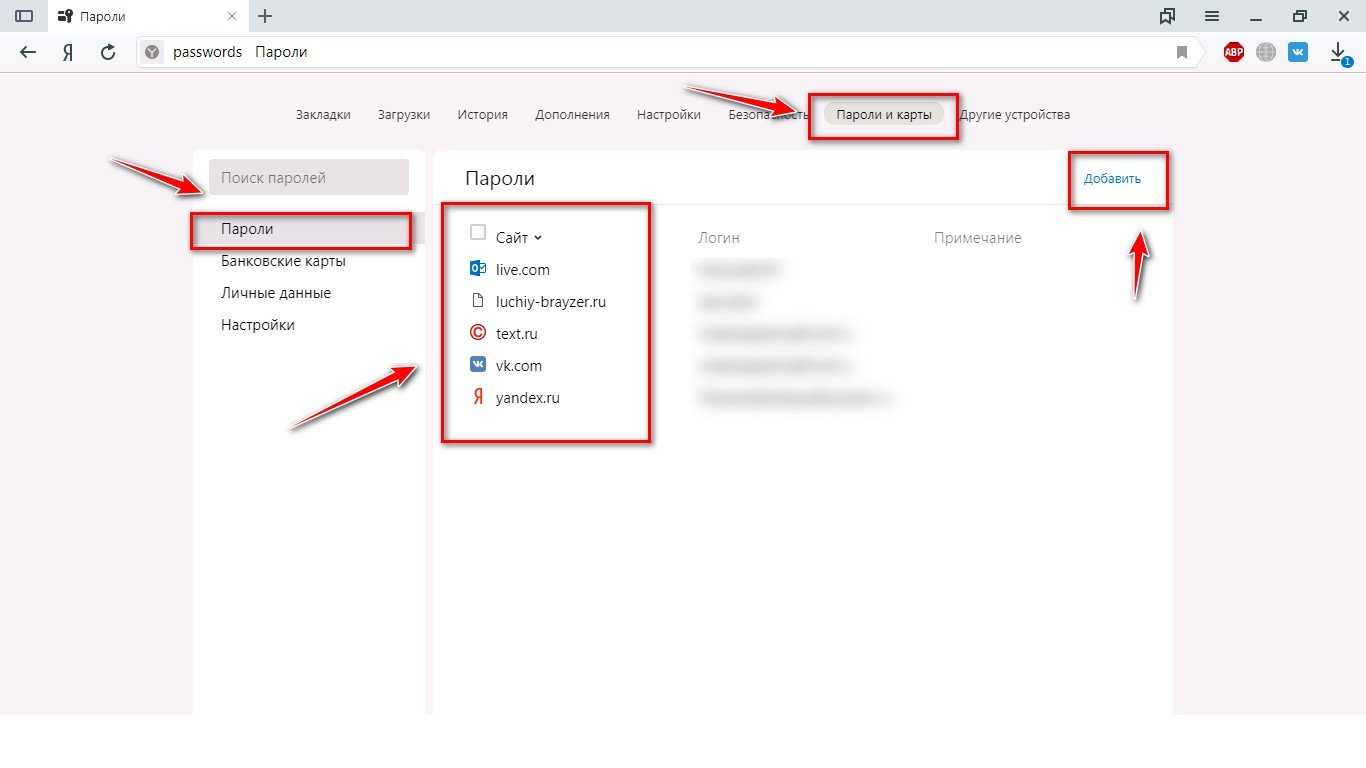
Task: Toggle the side panel icon in title bar
Action: 24,16
